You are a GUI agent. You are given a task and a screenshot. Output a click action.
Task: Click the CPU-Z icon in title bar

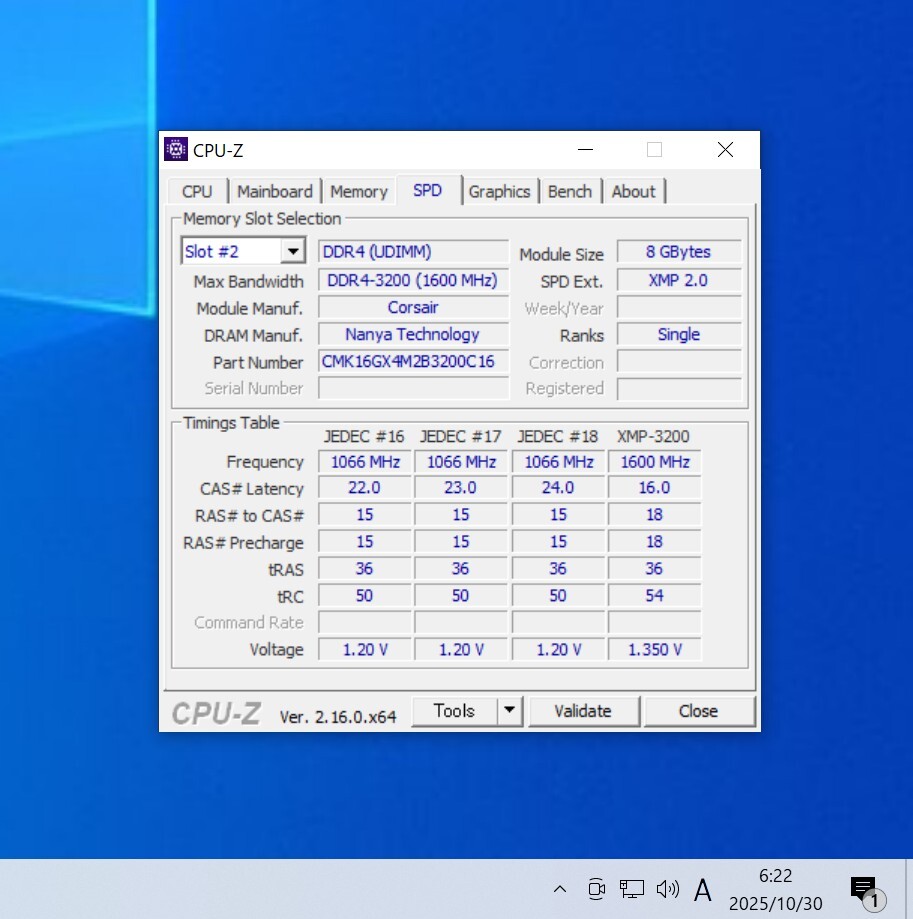tap(176, 150)
